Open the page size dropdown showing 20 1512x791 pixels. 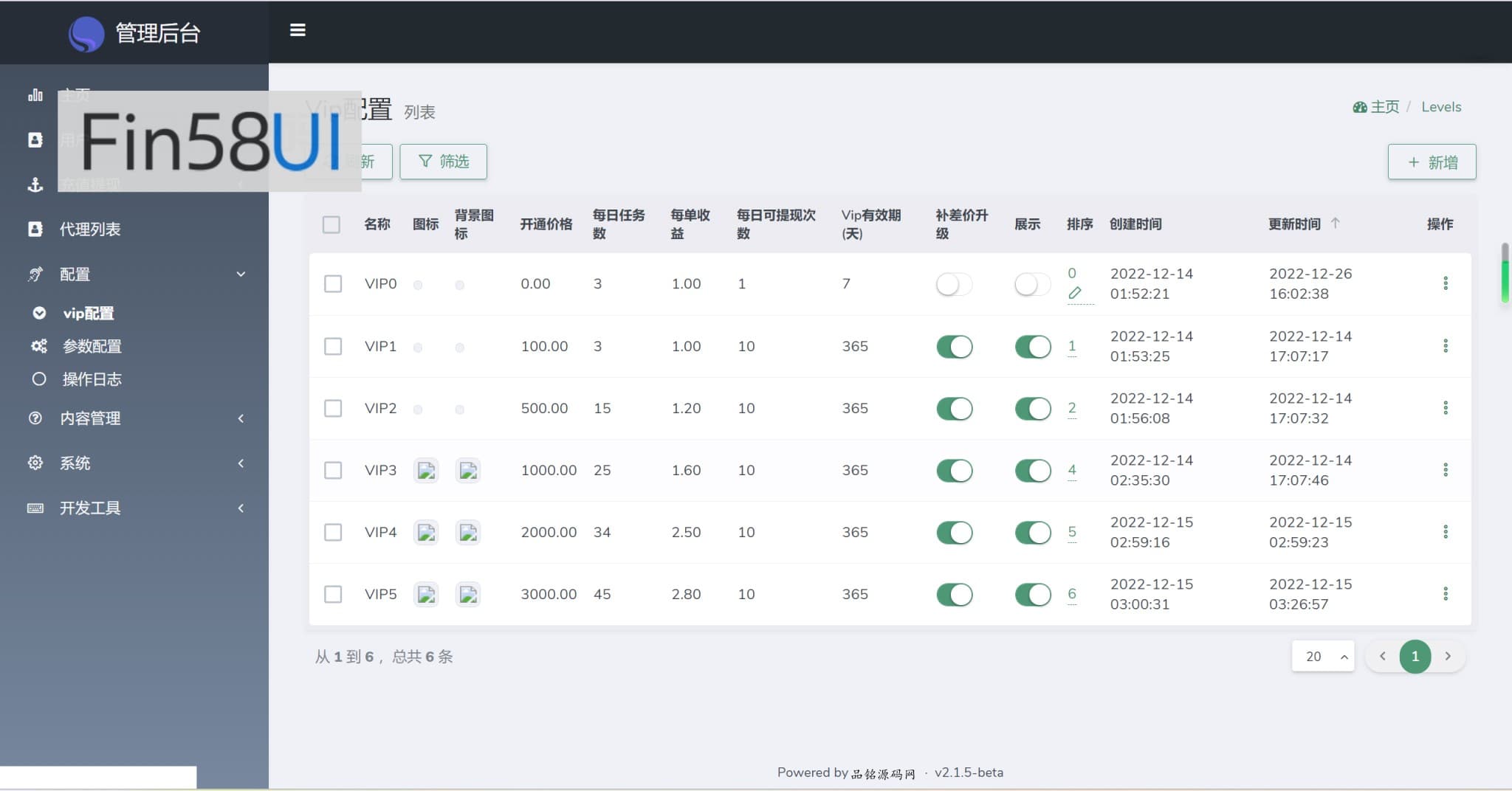[1322, 656]
